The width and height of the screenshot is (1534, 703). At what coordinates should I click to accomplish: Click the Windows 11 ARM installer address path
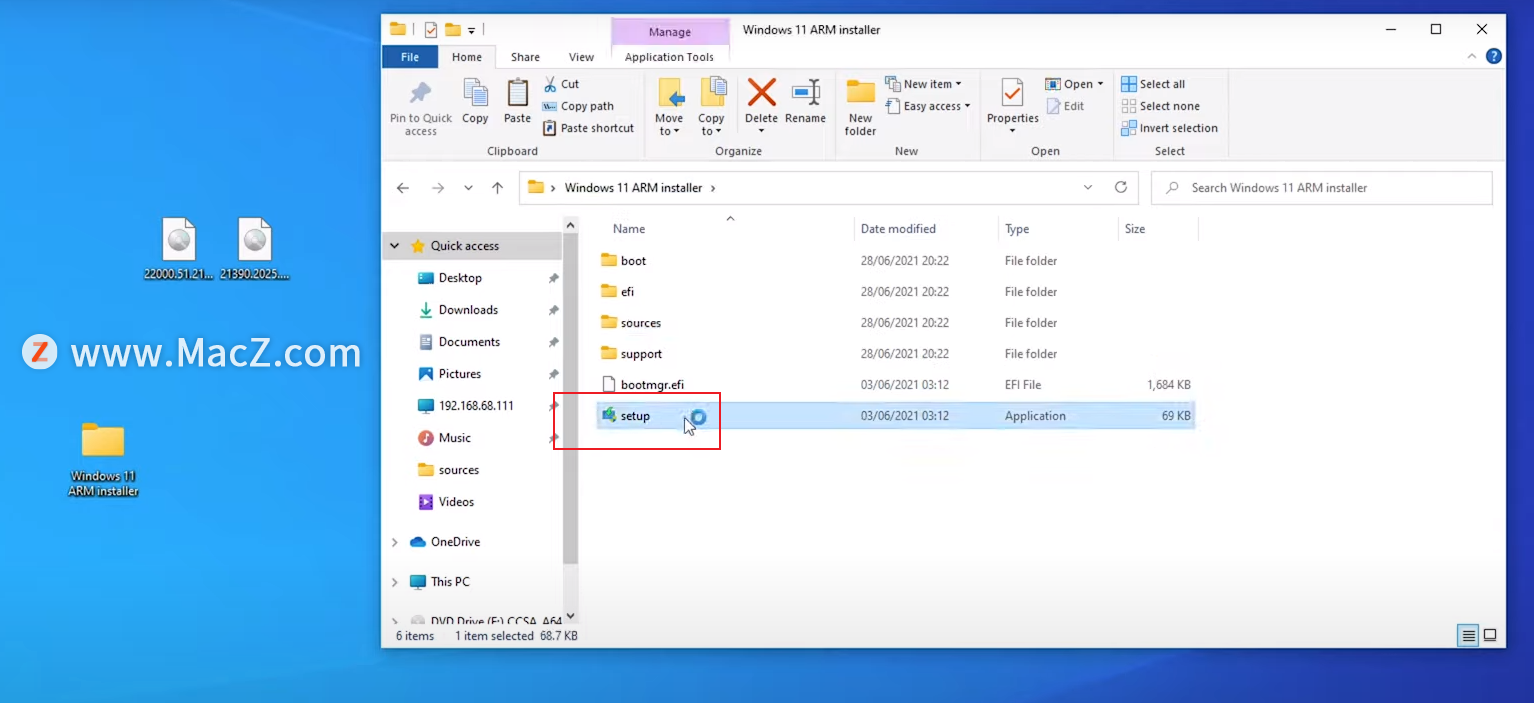tap(633, 188)
